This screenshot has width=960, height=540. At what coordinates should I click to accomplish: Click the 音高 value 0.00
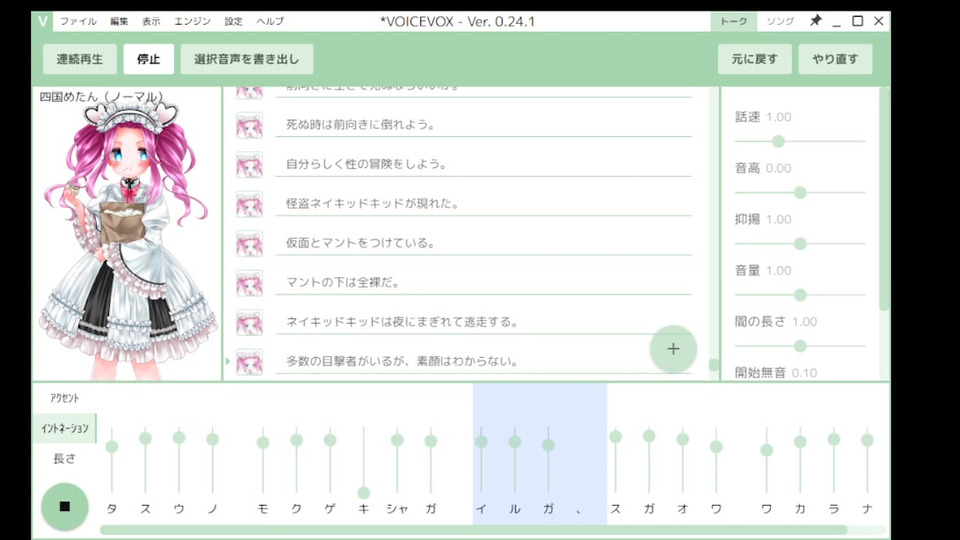point(779,168)
